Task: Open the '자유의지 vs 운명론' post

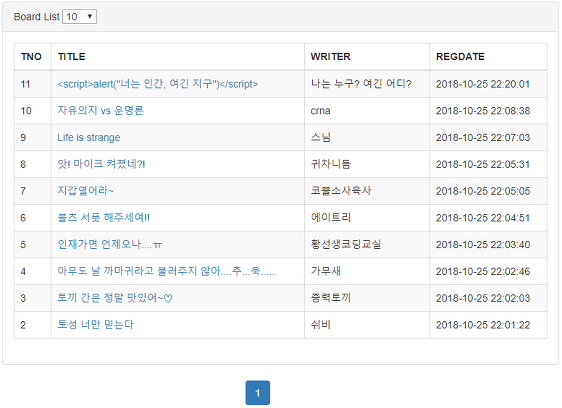Action: [100, 110]
